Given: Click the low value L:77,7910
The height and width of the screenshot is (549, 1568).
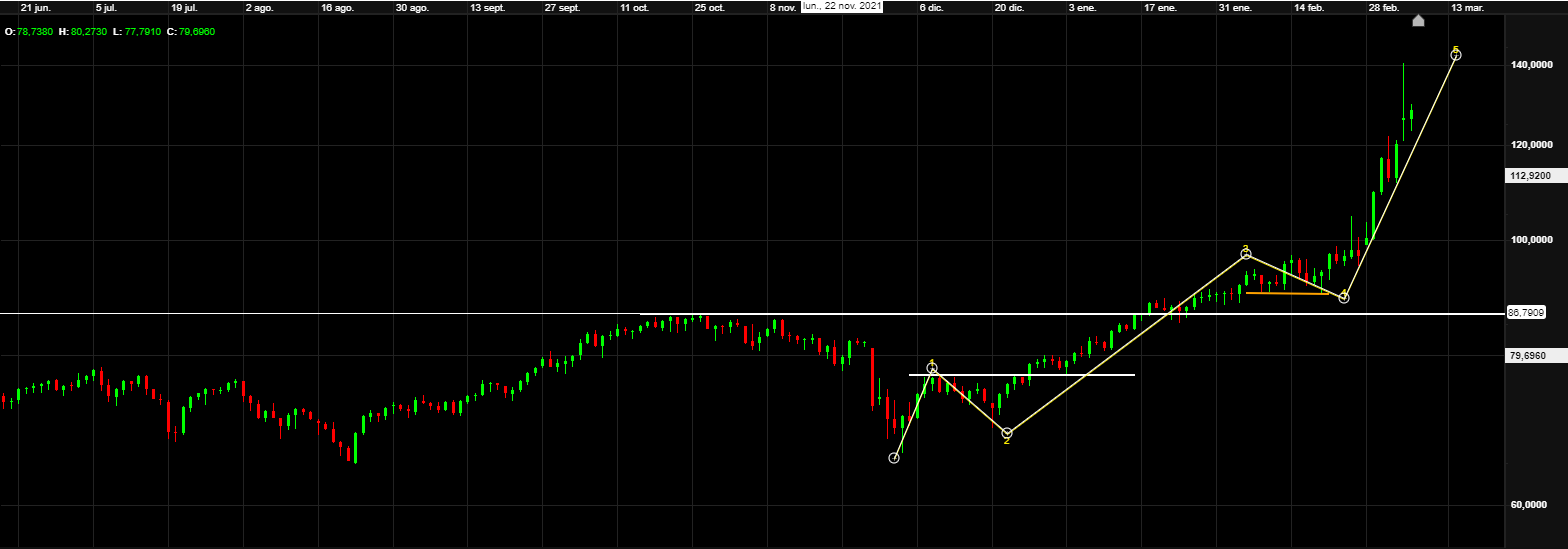Looking at the screenshot, I should point(136,32).
